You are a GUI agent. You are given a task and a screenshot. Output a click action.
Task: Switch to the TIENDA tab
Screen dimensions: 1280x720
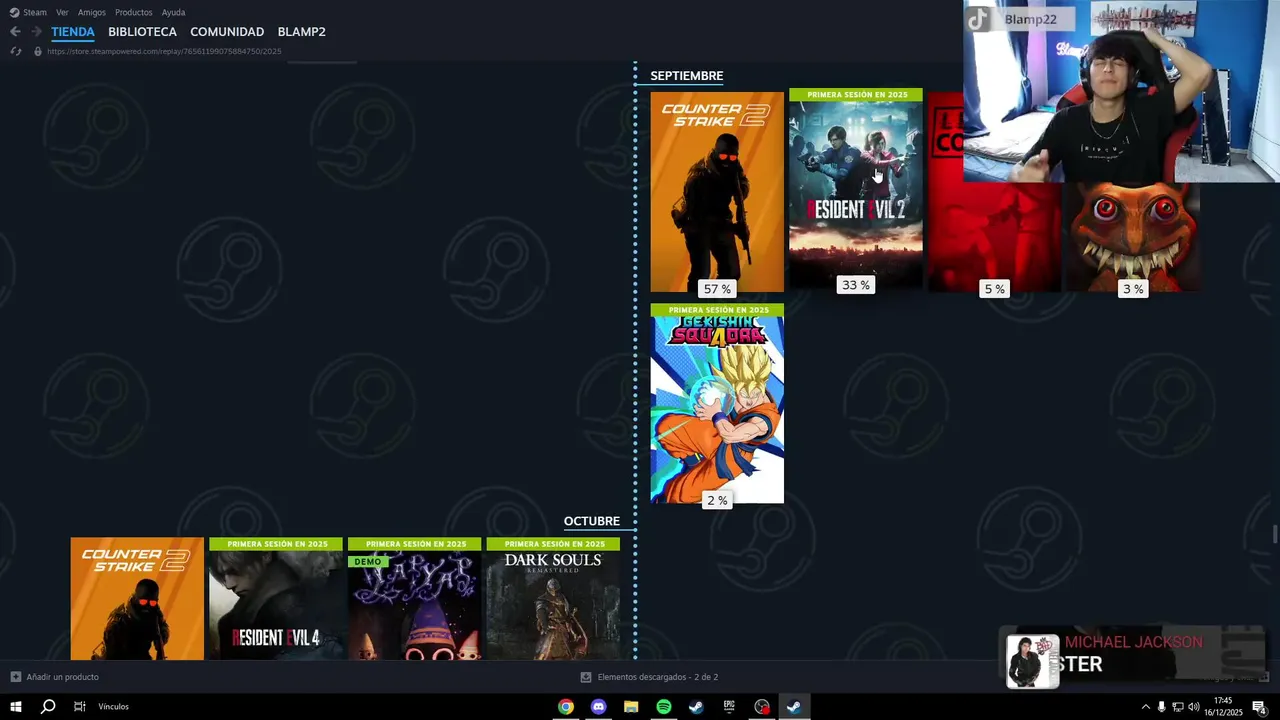pos(73,32)
